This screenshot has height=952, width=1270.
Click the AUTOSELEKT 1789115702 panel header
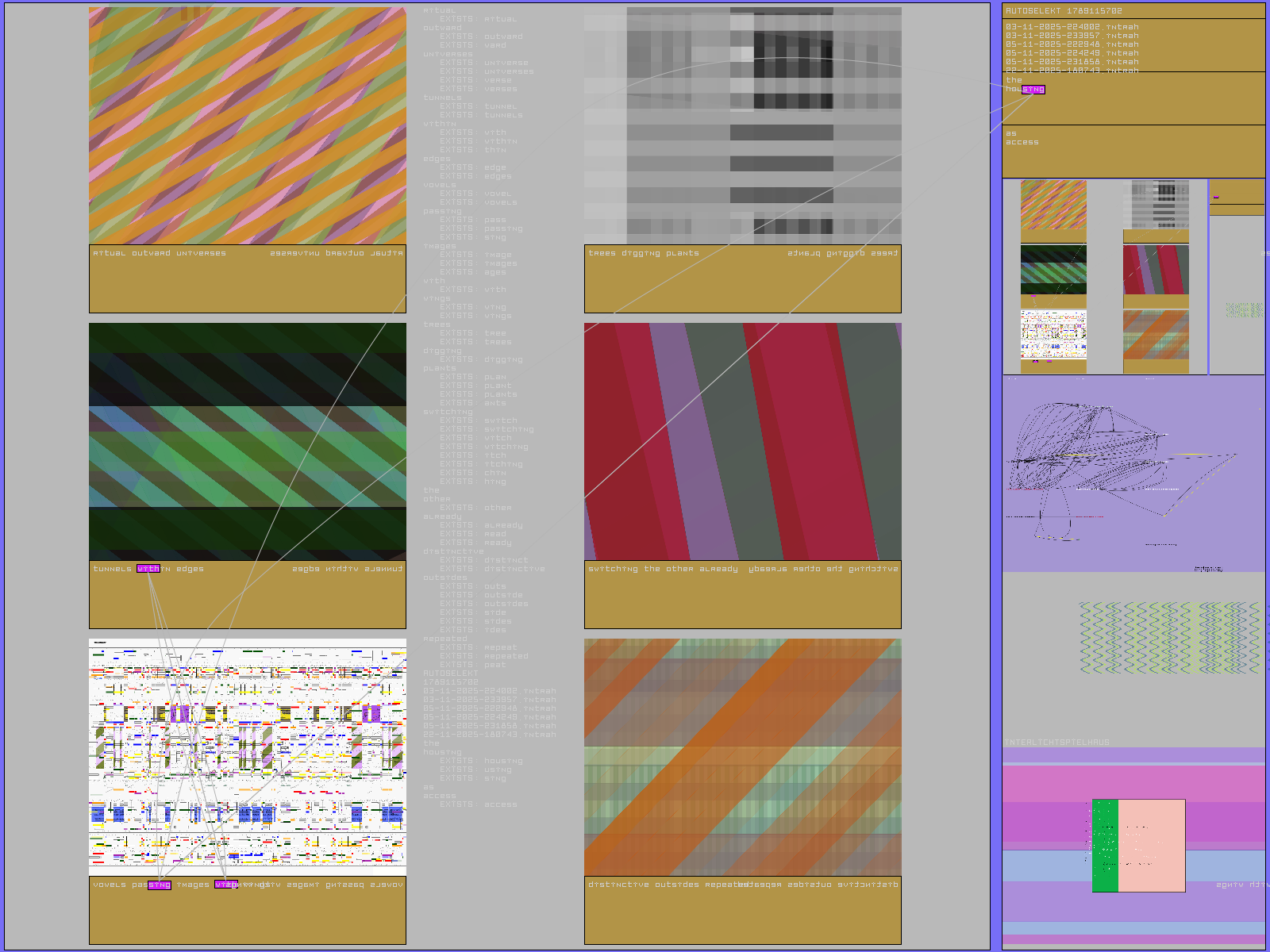[1064, 11]
